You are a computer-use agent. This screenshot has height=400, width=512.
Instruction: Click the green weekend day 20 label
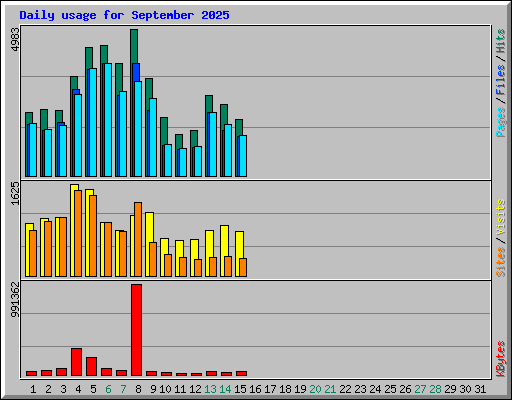(x=315, y=389)
